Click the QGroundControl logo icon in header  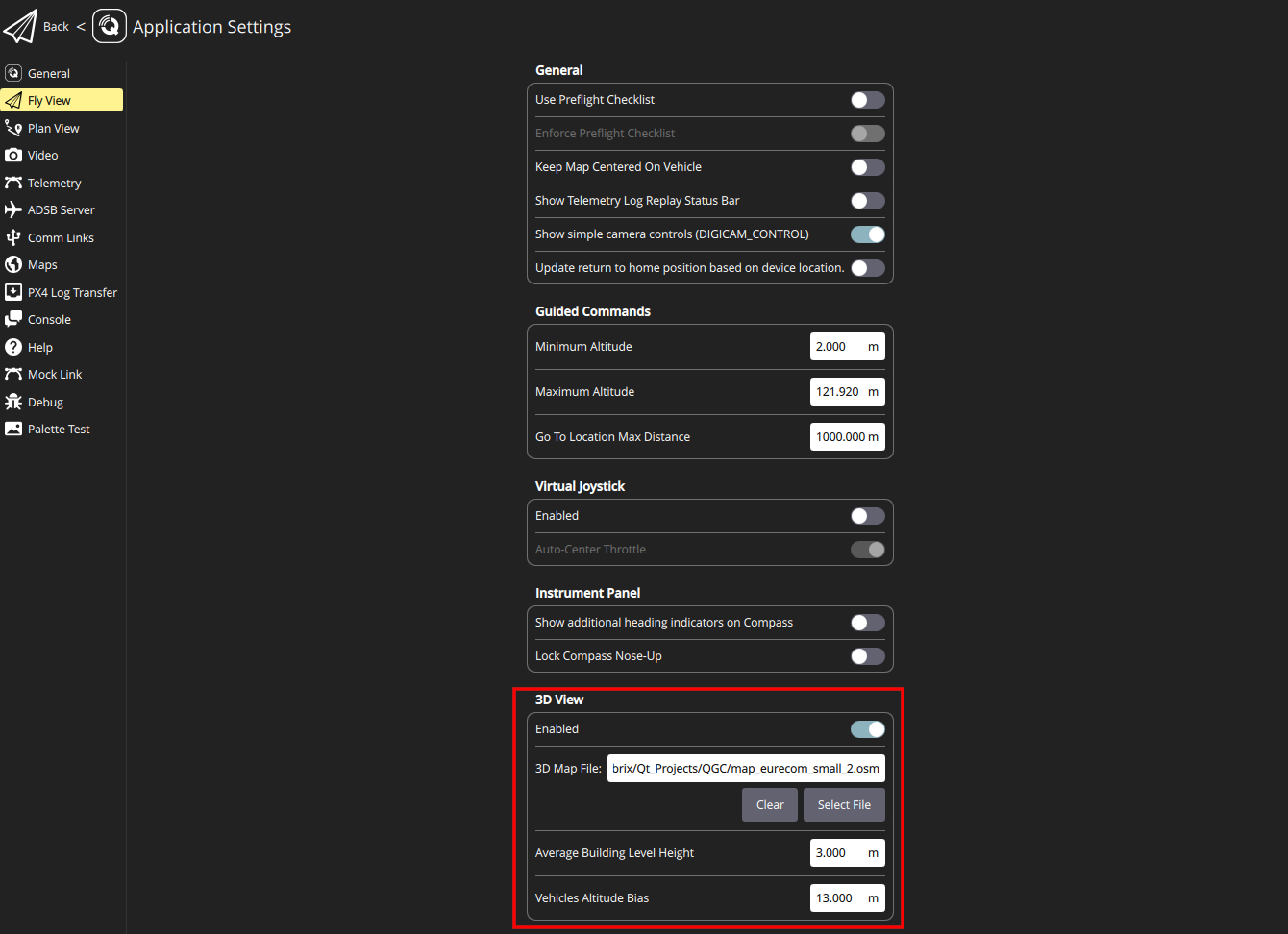[110, 26]
